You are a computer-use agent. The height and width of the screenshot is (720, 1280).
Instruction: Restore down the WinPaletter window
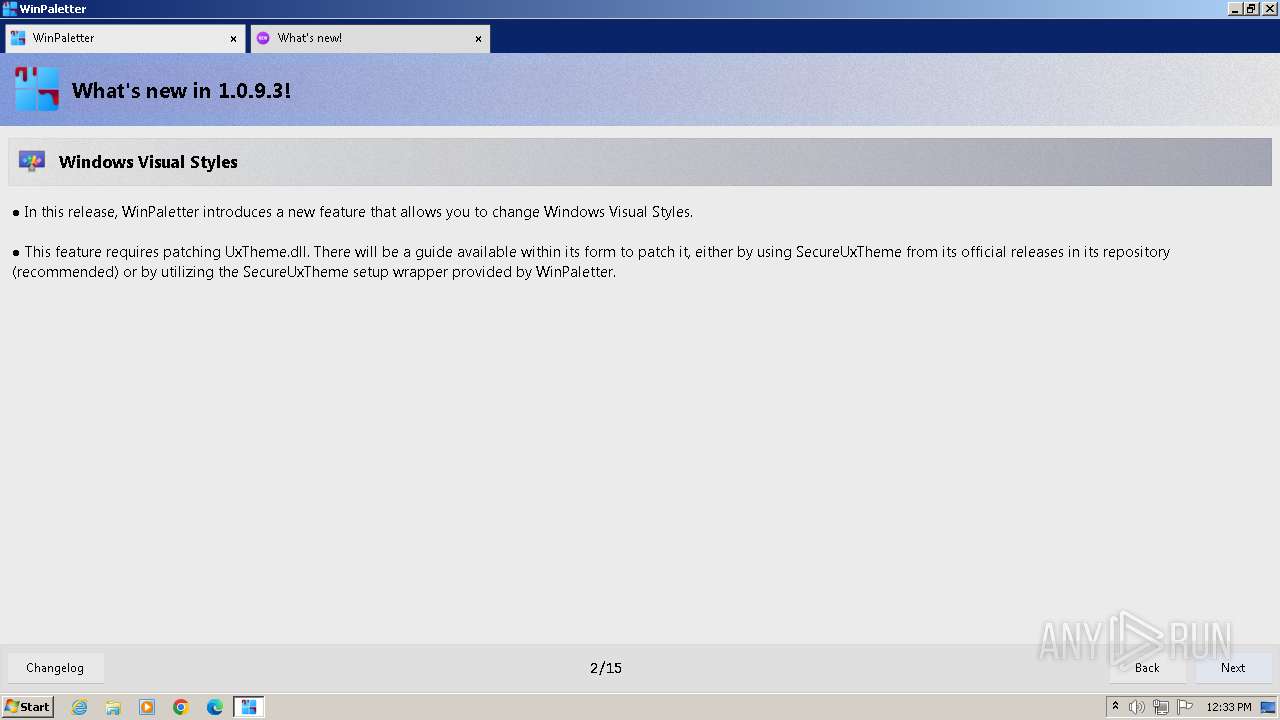(1251, 9)
